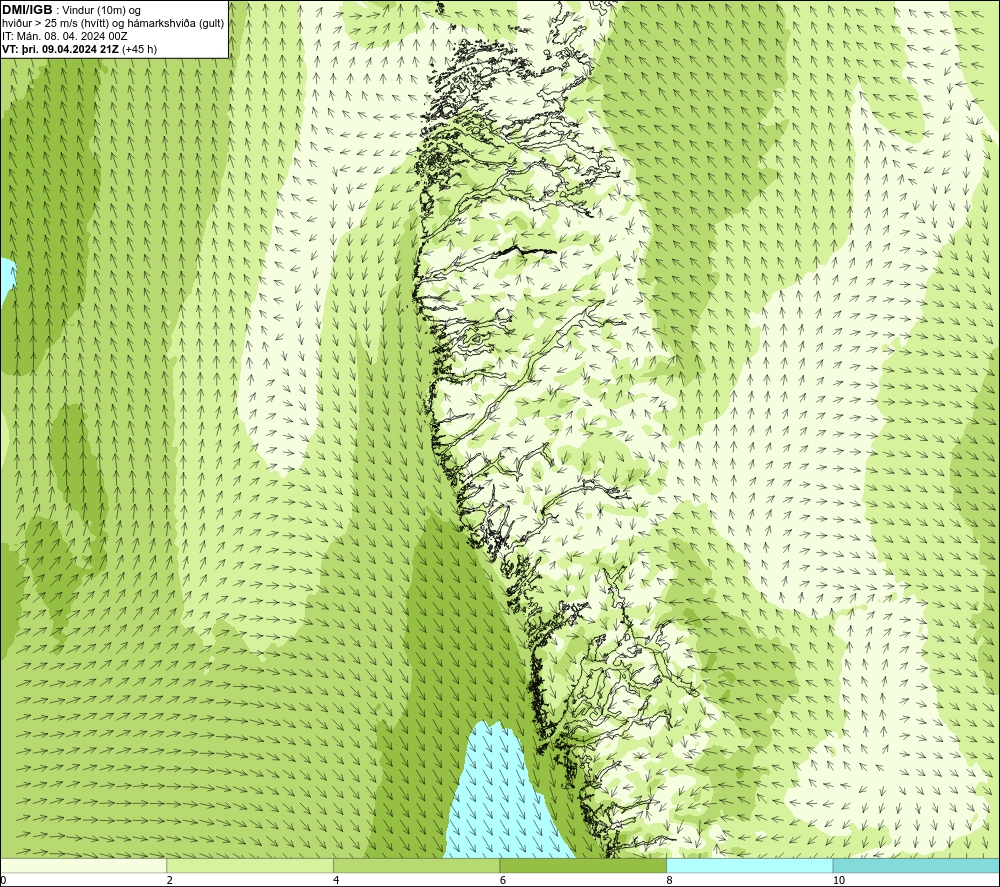Click the 'IT: Mán. 08. 04. 2024 00Z' line
Image resolution: width=1000 pixels, height=887 pixels.
(x=64, y=36)
